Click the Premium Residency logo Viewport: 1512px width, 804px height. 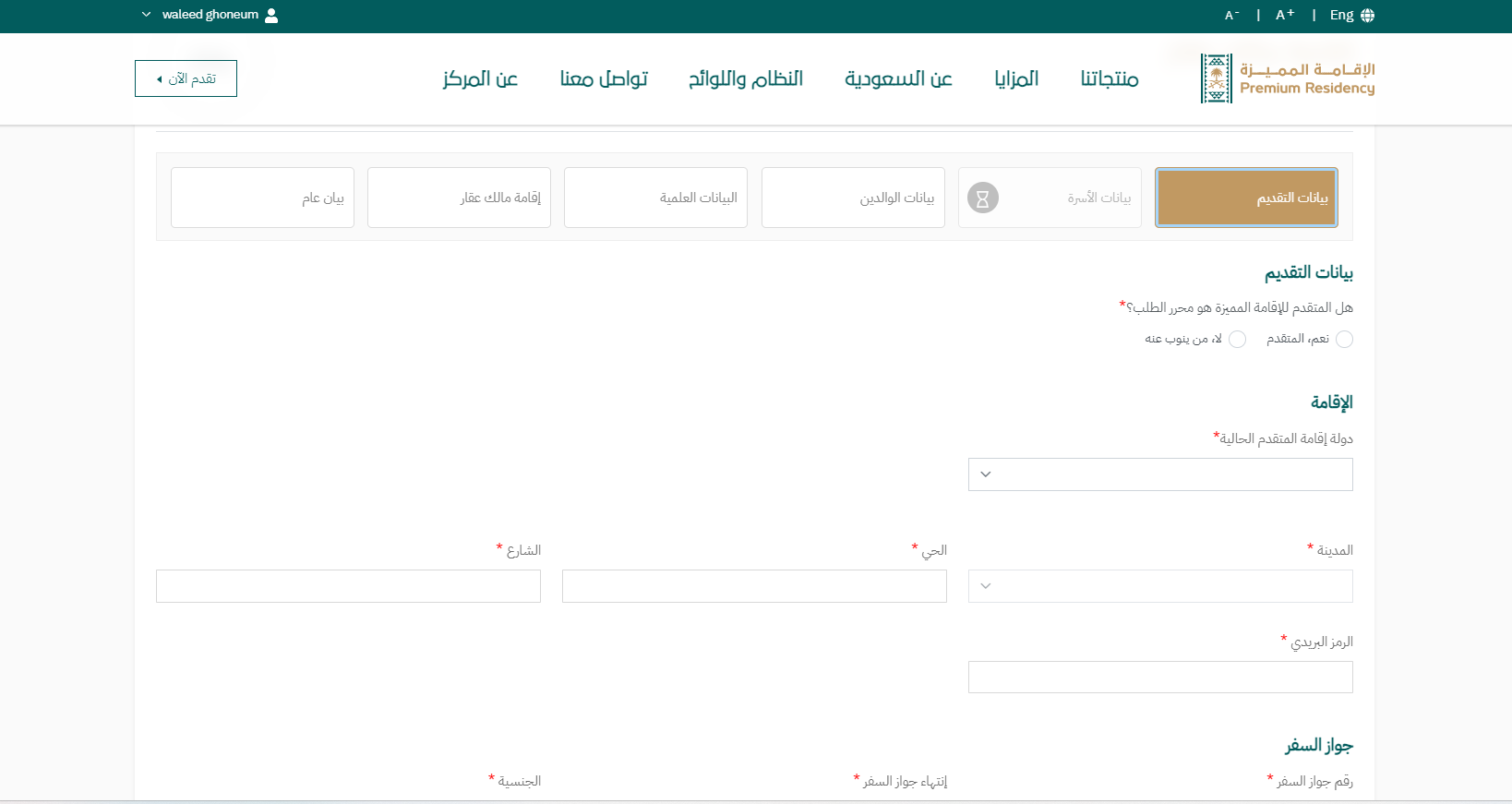tap(1288, 78)
